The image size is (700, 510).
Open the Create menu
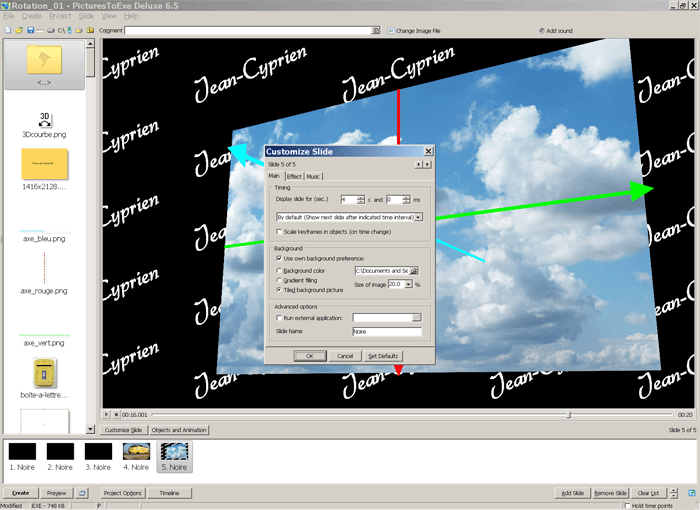[x=32, y=16]
